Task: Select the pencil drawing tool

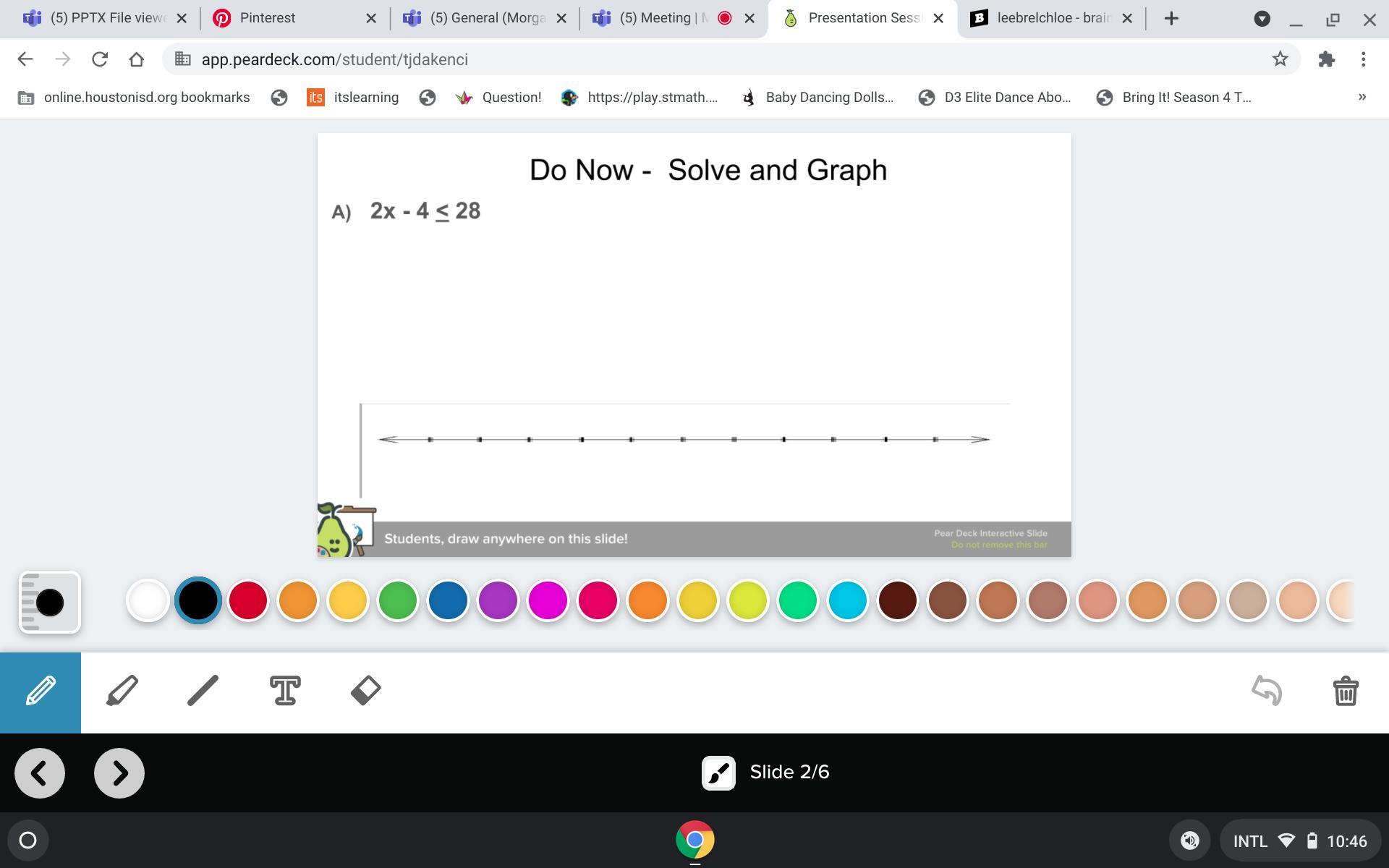Action: click(41, 692)
